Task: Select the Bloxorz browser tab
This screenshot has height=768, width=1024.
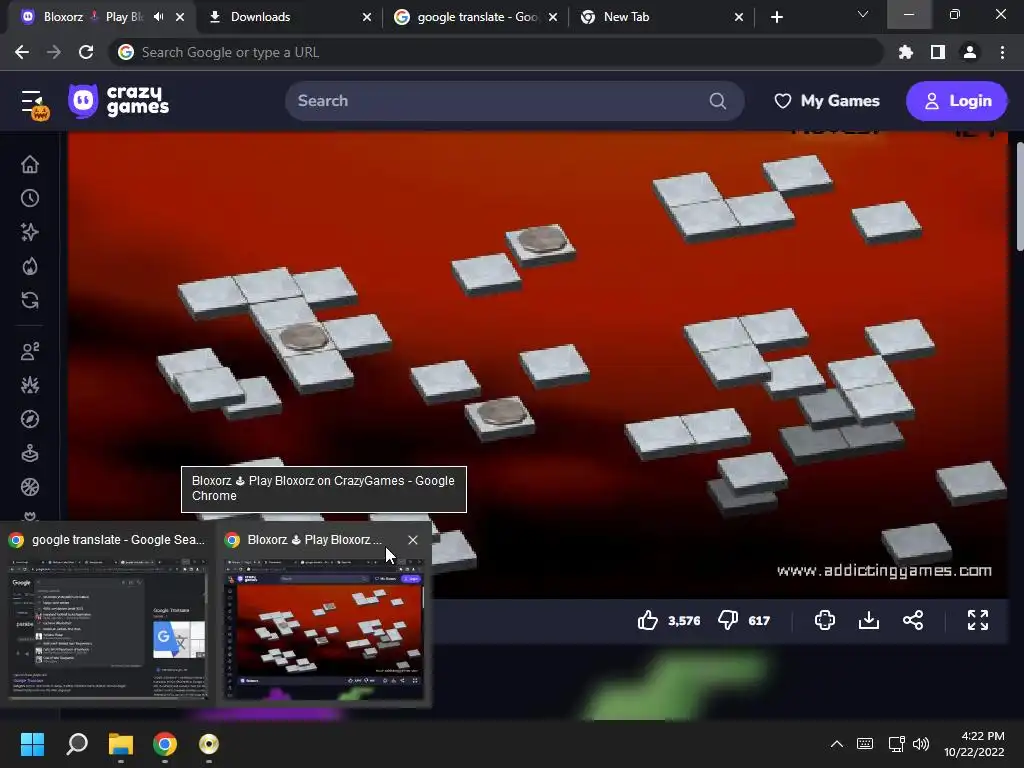Action: (91, 17)
